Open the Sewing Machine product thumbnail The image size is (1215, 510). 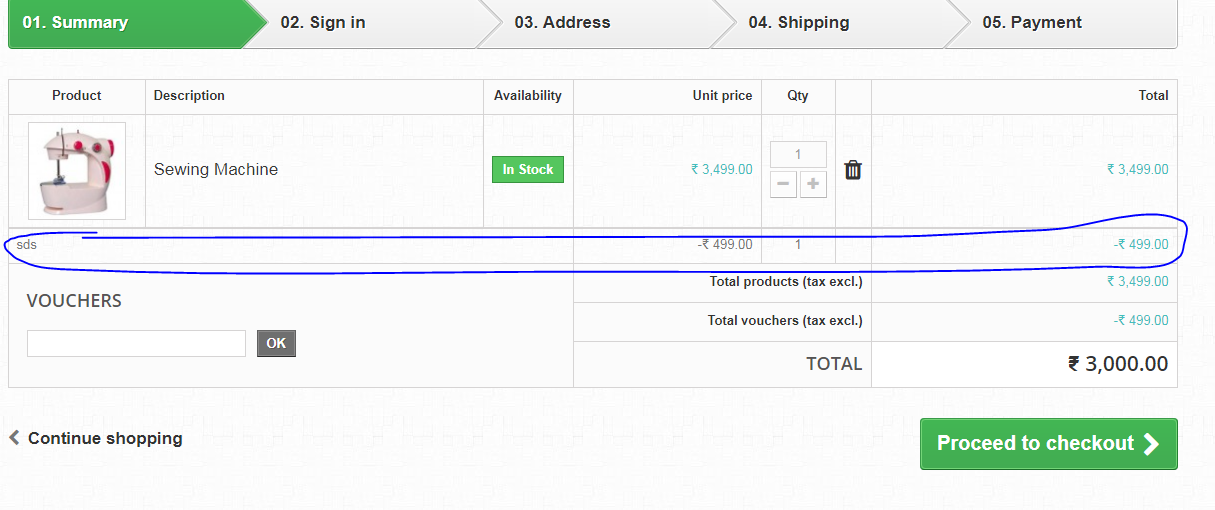click(x=77, y=171)
